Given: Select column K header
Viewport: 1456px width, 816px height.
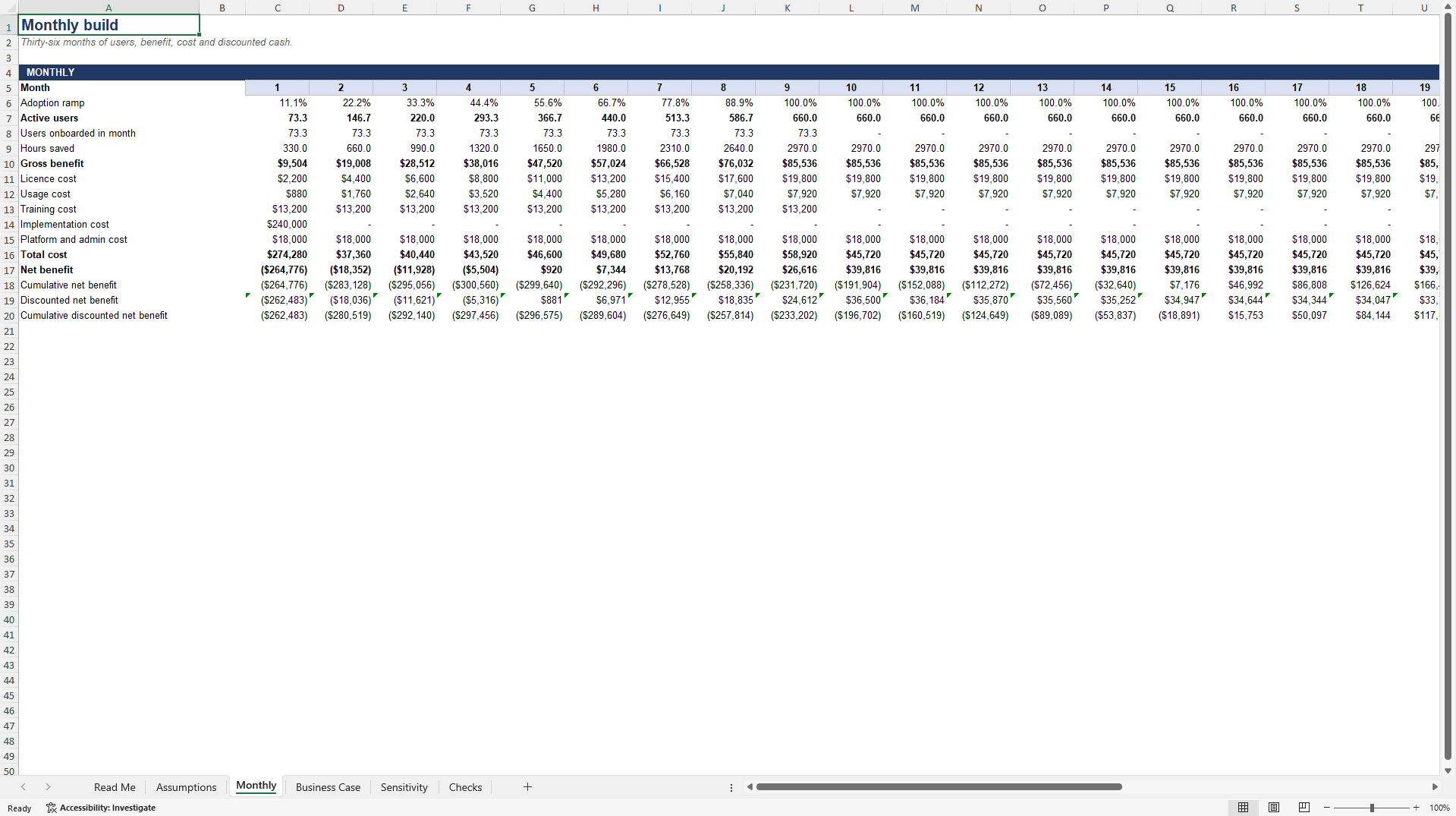Looking at the screenshot, I should point(788,8).
